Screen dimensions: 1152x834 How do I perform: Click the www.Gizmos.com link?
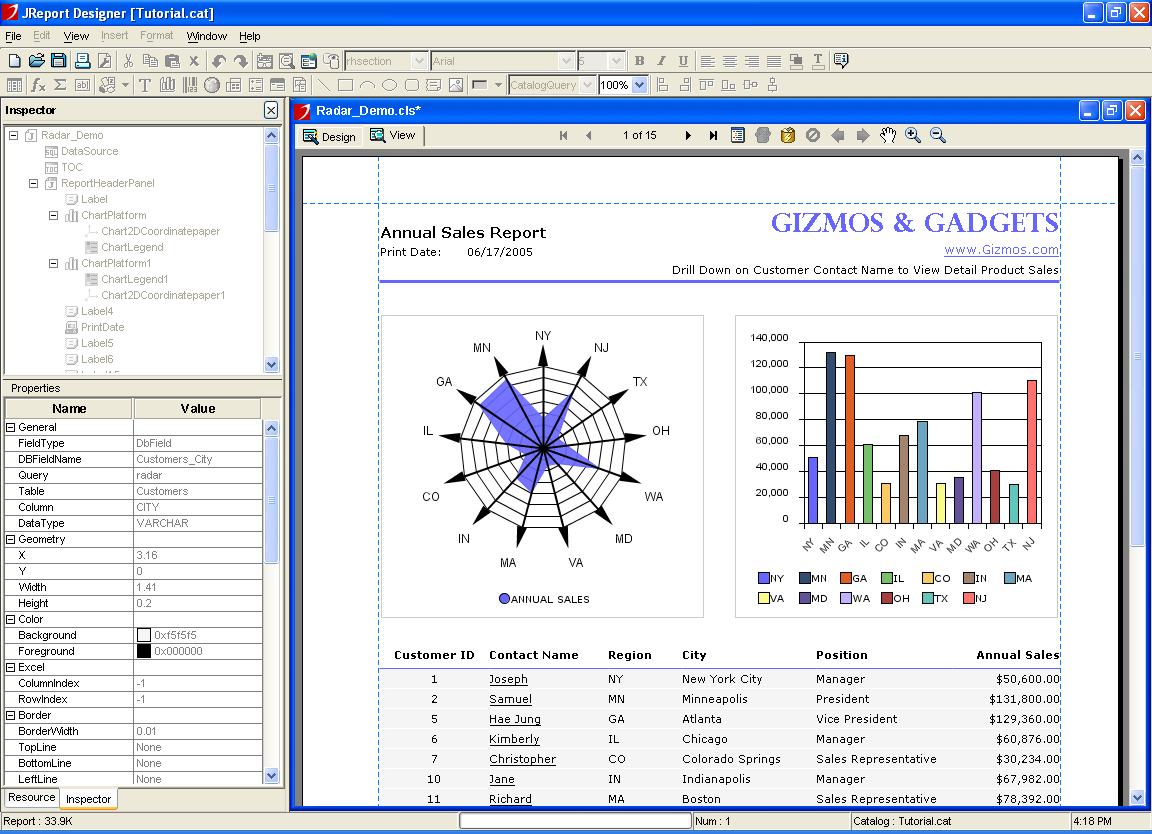pos(1001,250)
